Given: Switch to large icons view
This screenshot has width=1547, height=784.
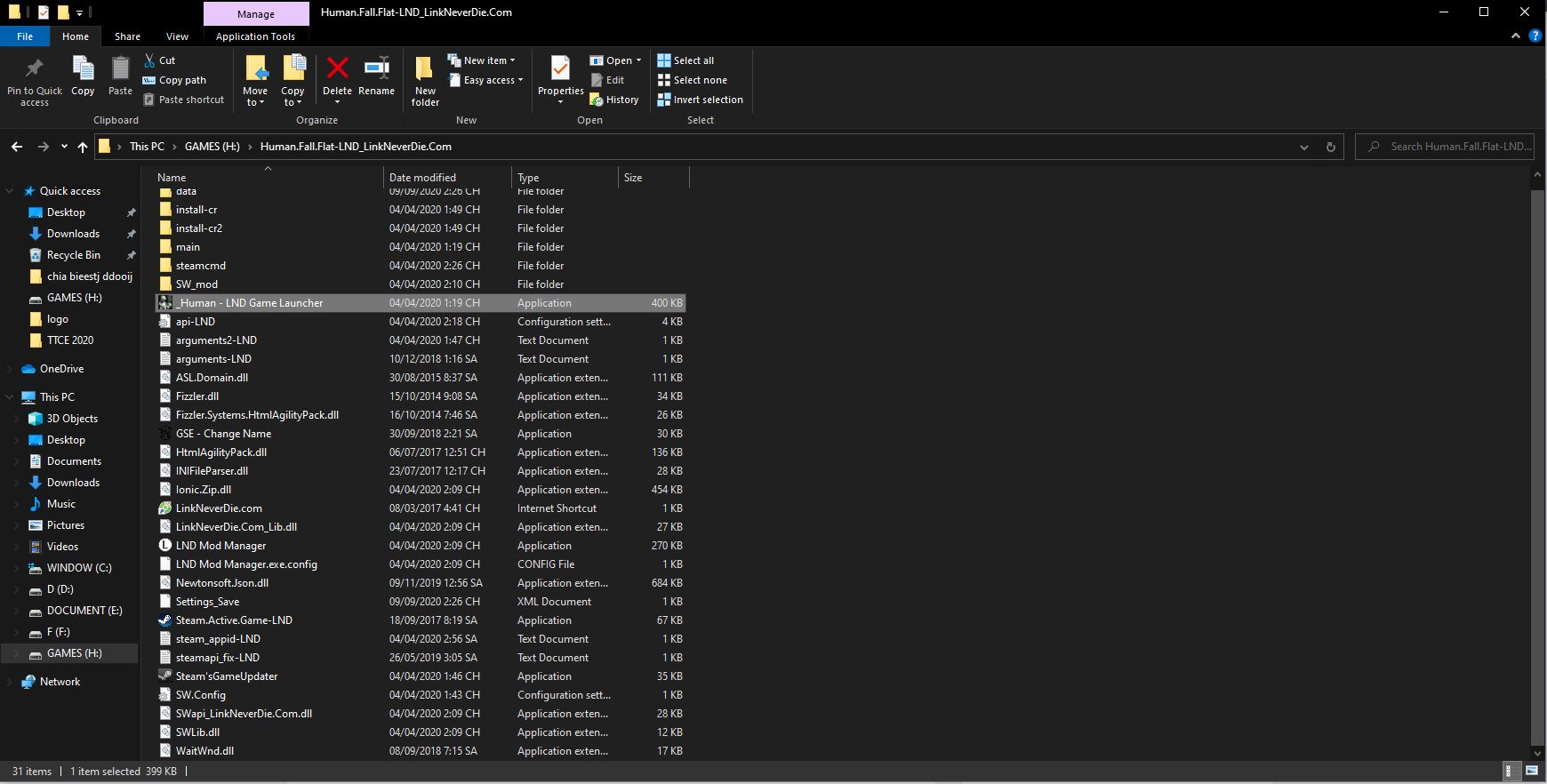Looking at the screenshot, I should (x=1532, y=771).
